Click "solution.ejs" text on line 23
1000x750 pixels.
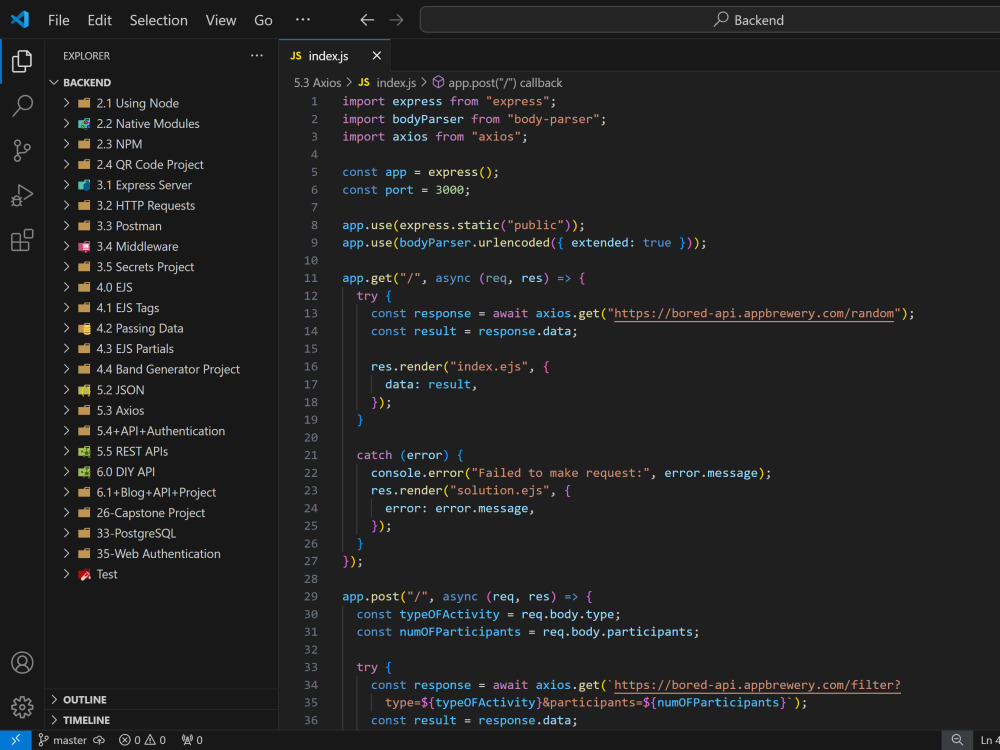click(499, 490)
